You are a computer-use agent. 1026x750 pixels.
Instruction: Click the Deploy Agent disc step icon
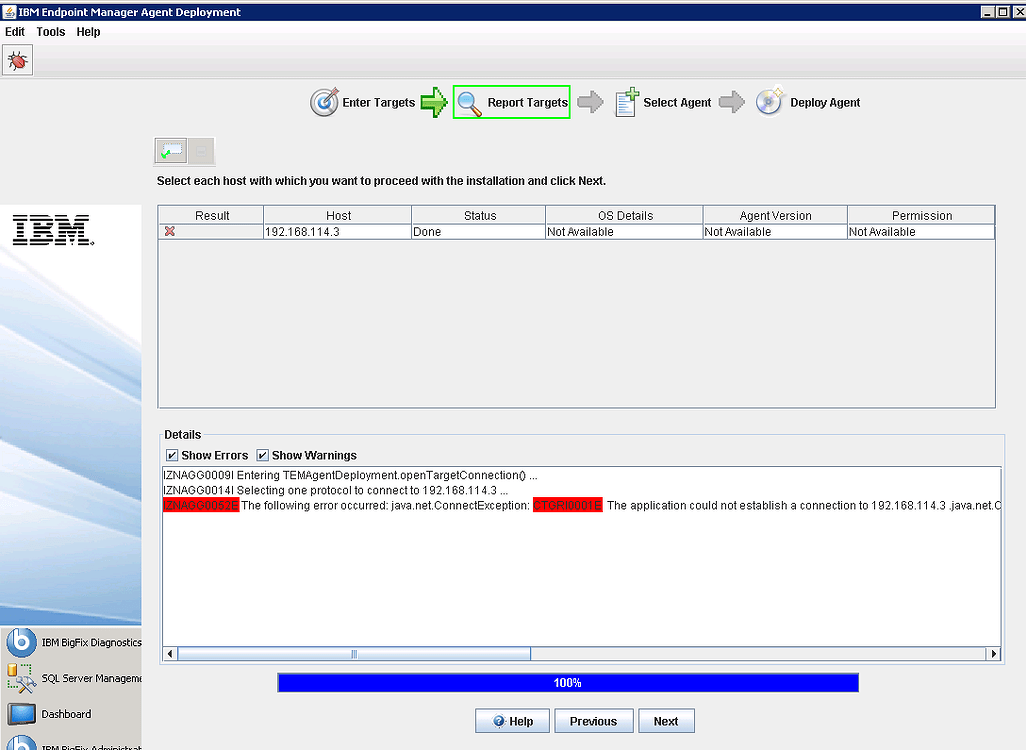769,102
